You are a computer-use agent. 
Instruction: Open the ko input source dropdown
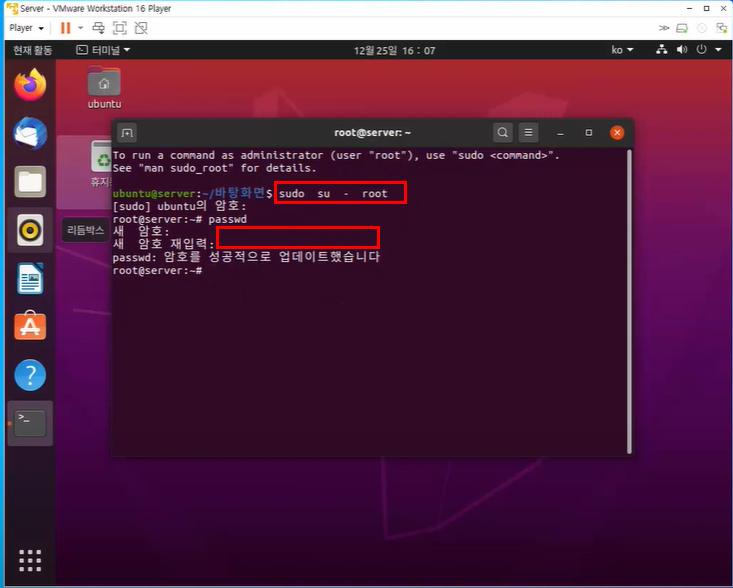pyautogui.click(x=622, y=50)
